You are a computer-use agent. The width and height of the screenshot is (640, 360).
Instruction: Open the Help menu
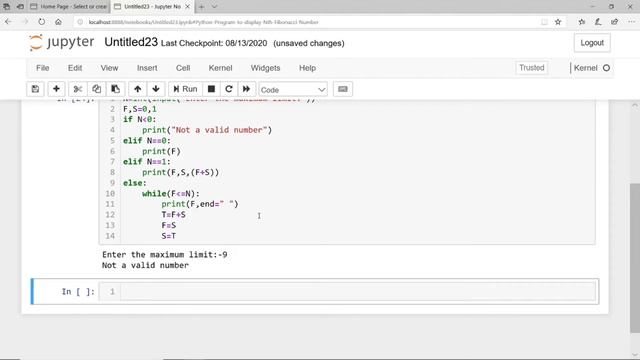[307, 68]
